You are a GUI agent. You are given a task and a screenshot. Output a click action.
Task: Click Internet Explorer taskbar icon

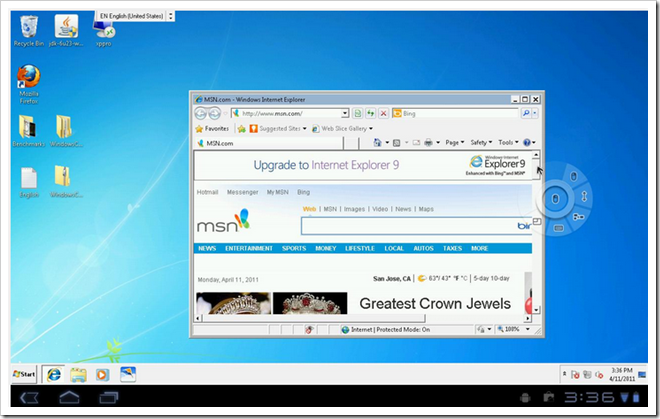[53, 374]
